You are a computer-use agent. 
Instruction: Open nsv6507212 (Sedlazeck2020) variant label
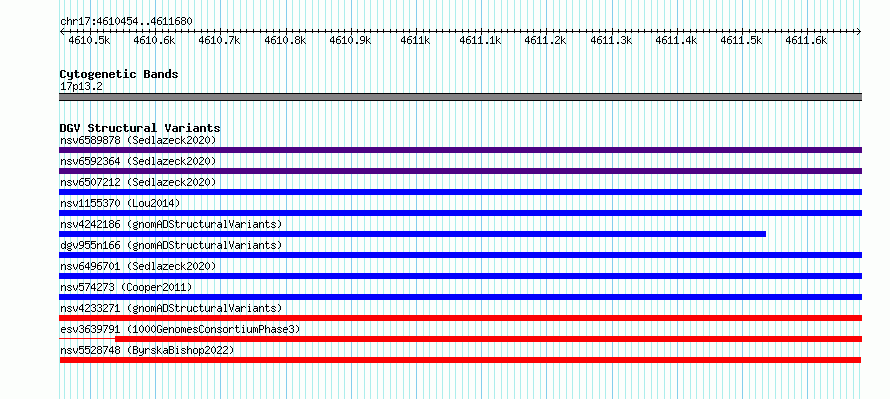point(138,182)
